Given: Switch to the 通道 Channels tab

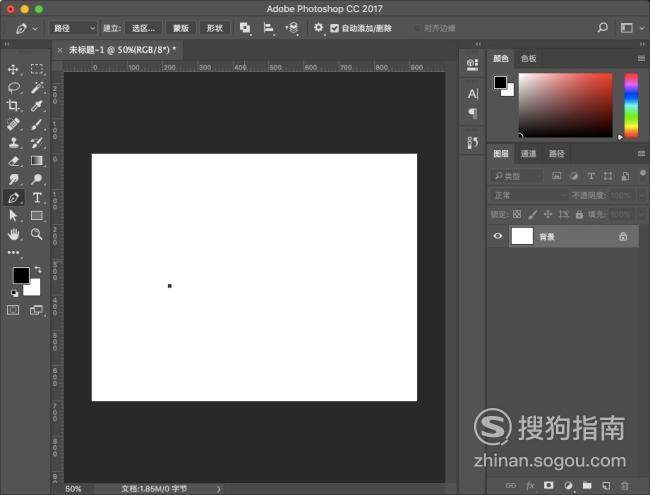Looking at the screenshot, I should (x=528, y=154).
